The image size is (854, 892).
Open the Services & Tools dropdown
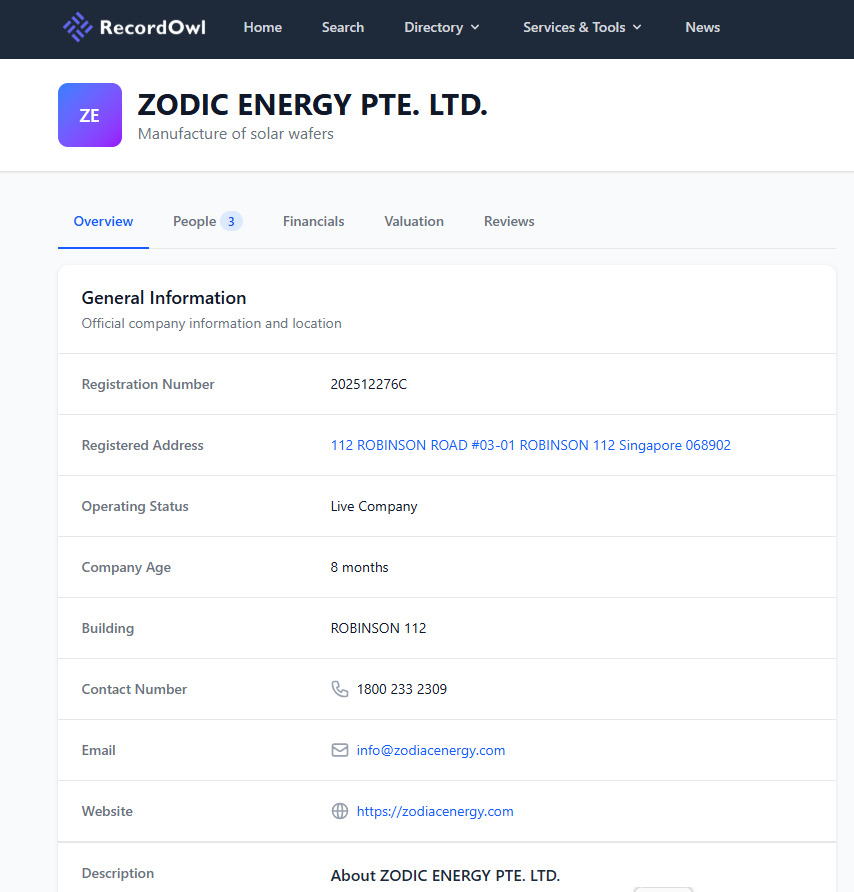582,27
